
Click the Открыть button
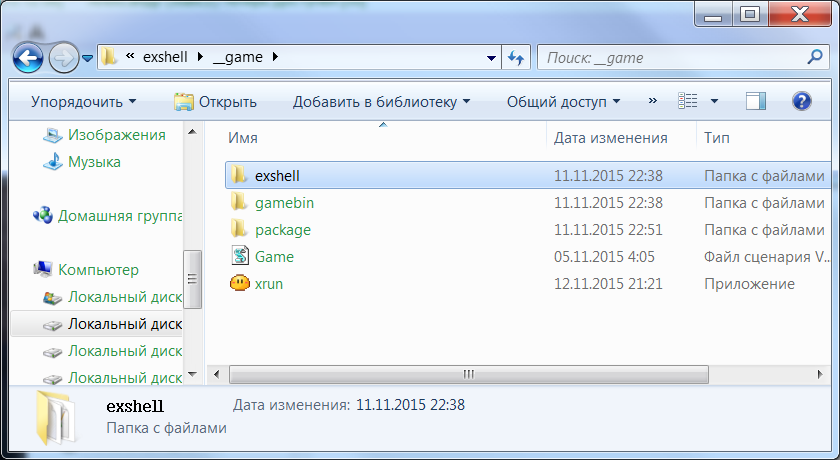[x=216, y=101]
